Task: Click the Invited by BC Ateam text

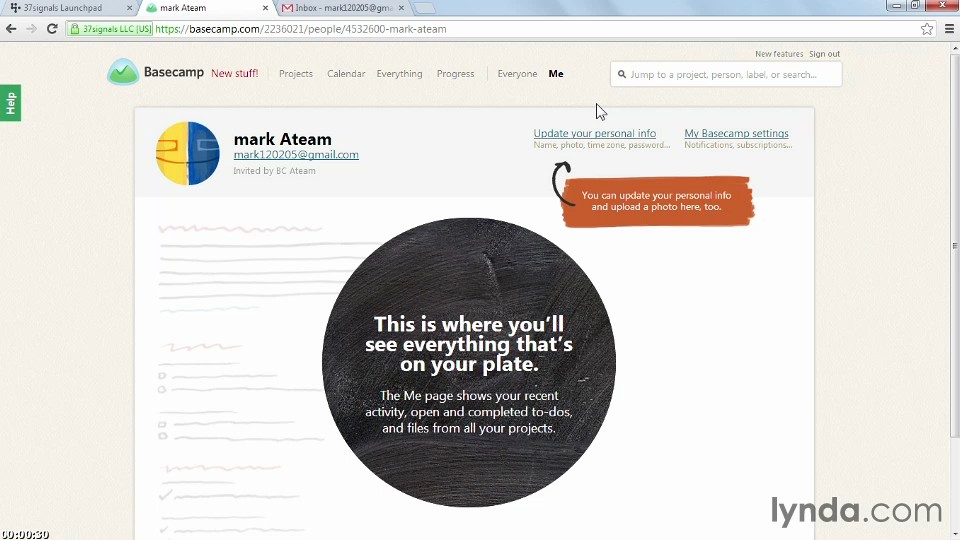Action: 274,171
